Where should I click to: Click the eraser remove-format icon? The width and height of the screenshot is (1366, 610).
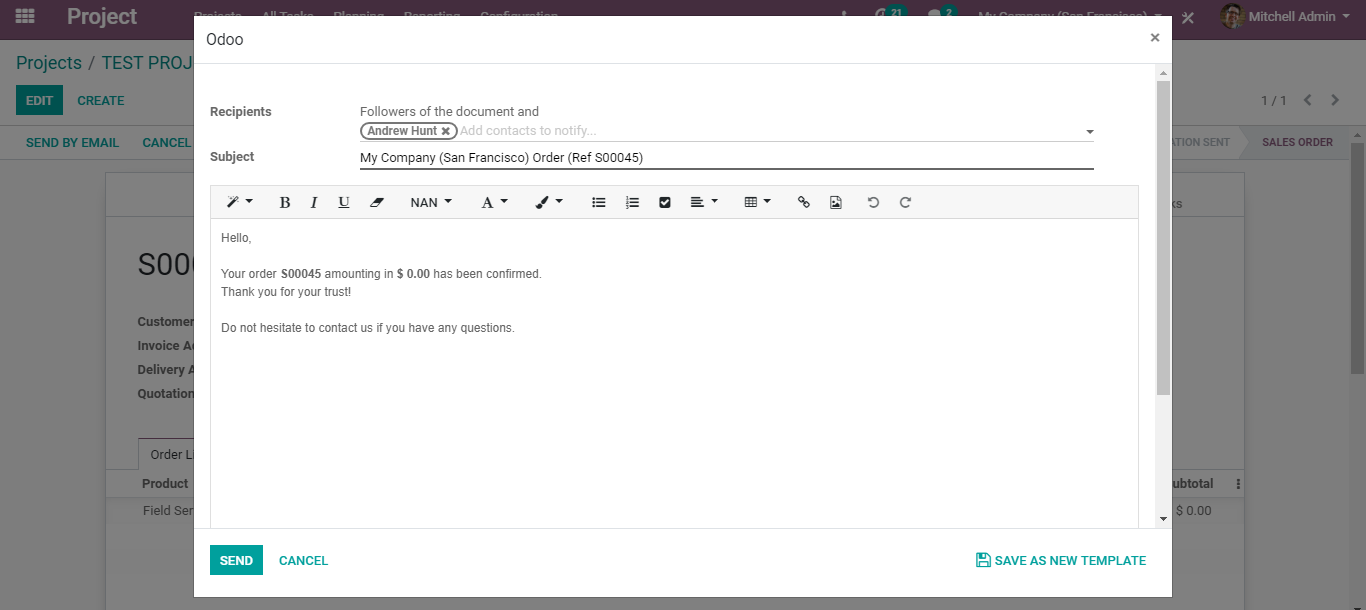pos(376,202)
